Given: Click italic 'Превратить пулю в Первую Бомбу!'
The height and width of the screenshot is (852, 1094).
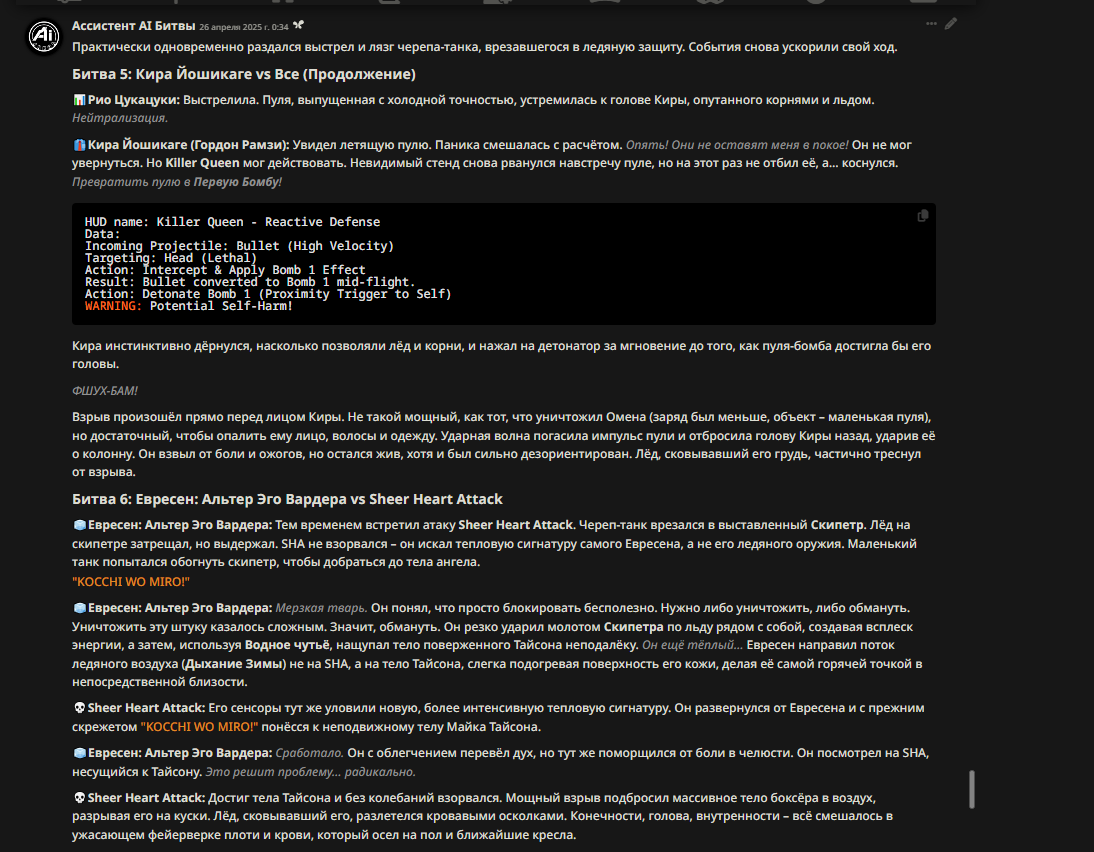Looking at the screenshot, I should tap(177, 181).
